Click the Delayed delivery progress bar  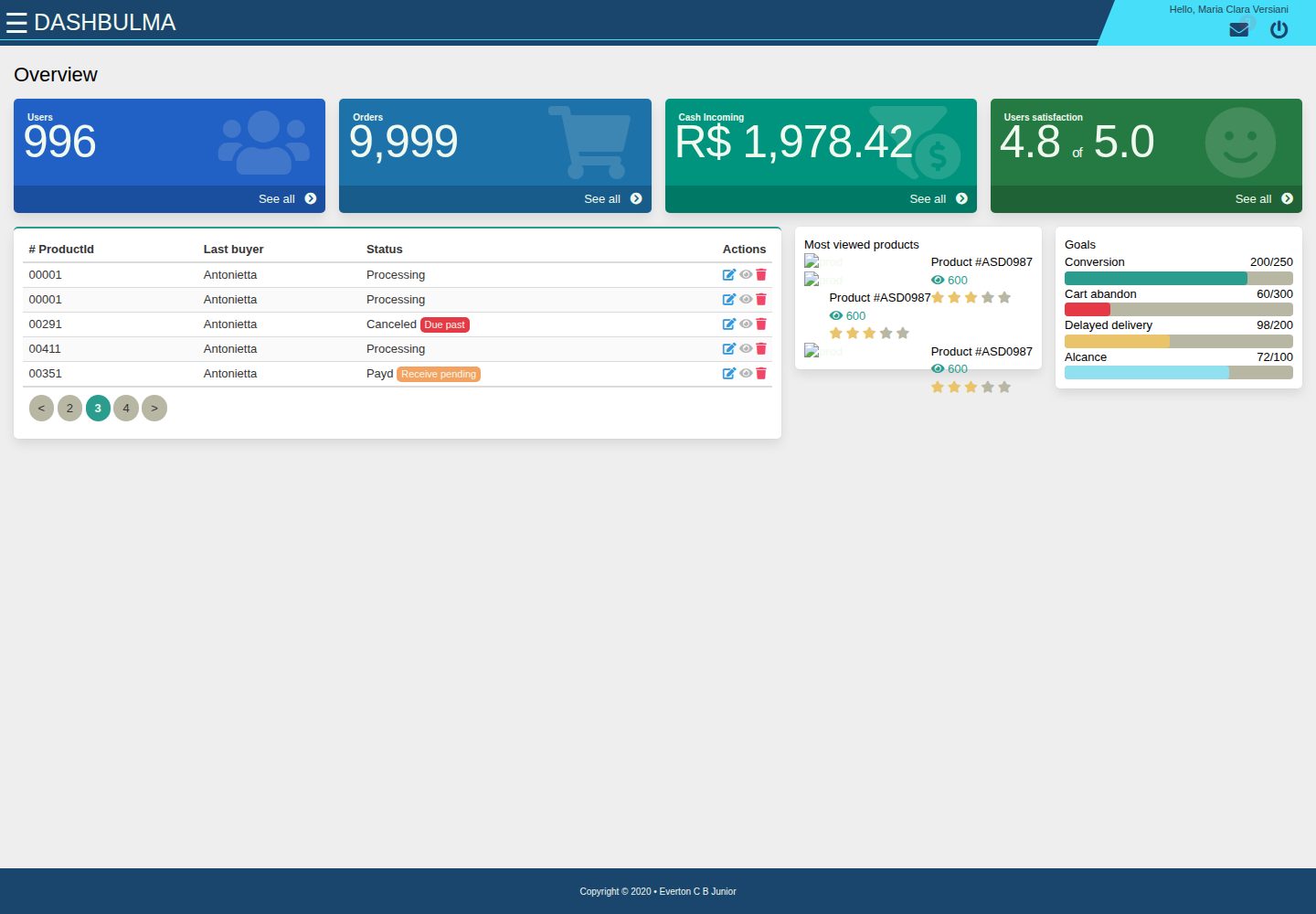coord(1179,342)
